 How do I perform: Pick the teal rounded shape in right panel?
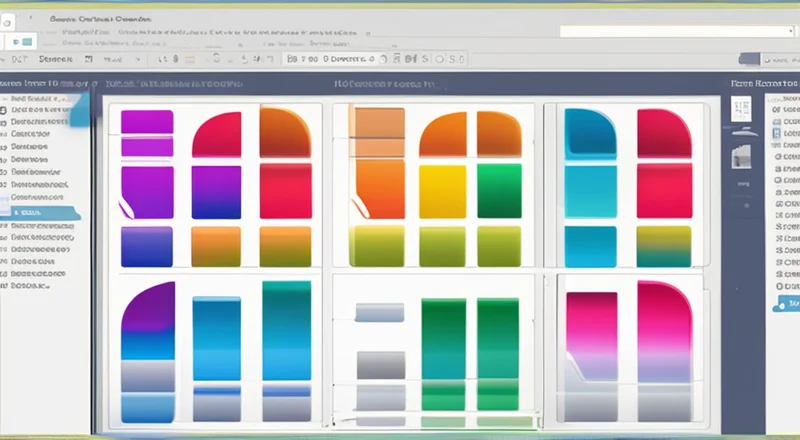point(590,133)
